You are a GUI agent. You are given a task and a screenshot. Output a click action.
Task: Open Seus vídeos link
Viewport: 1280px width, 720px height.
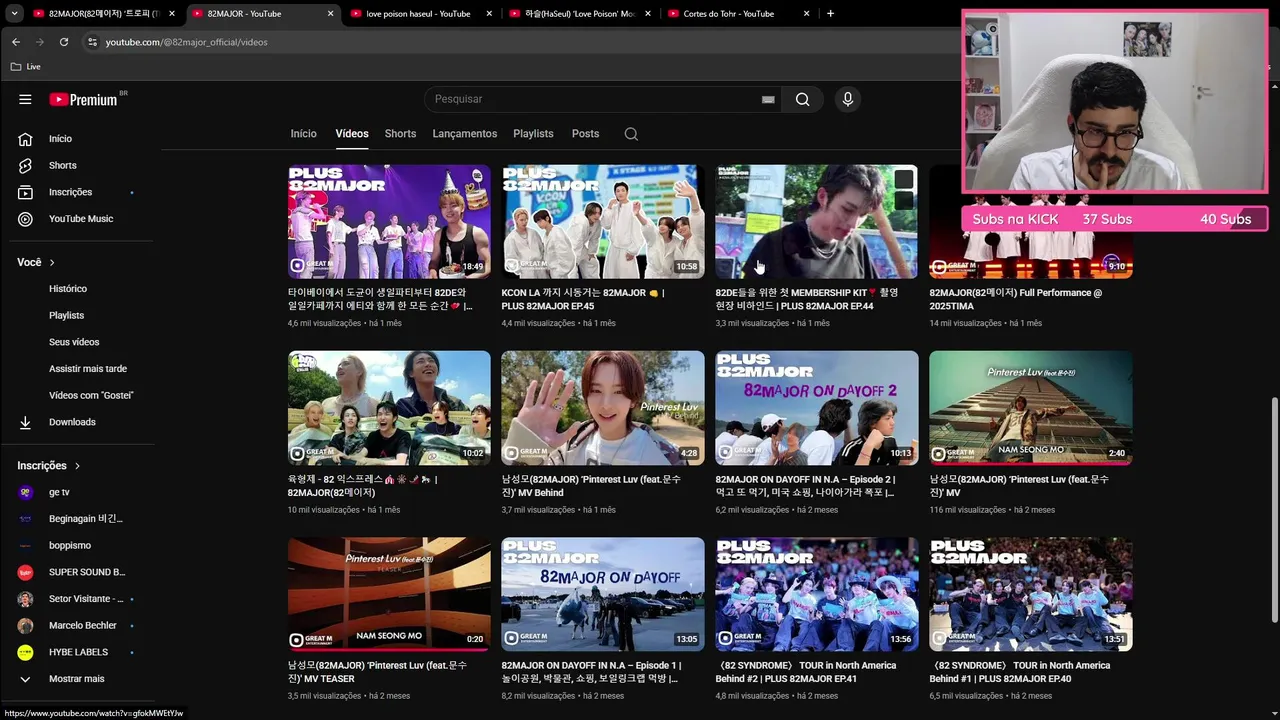pyautogui.click(x=76, y=342)
